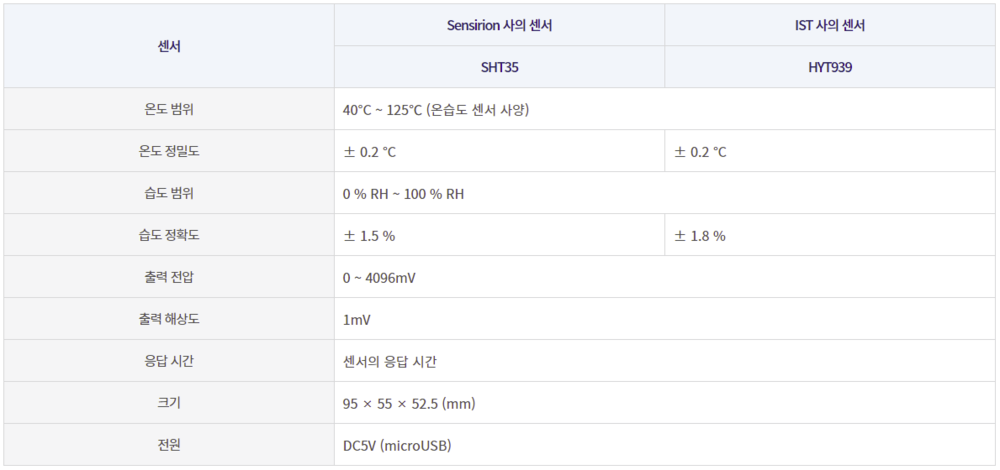The image size is (1000, 470).
Task: Select the IST 사의 센서 column header
Action: point(829,26)
